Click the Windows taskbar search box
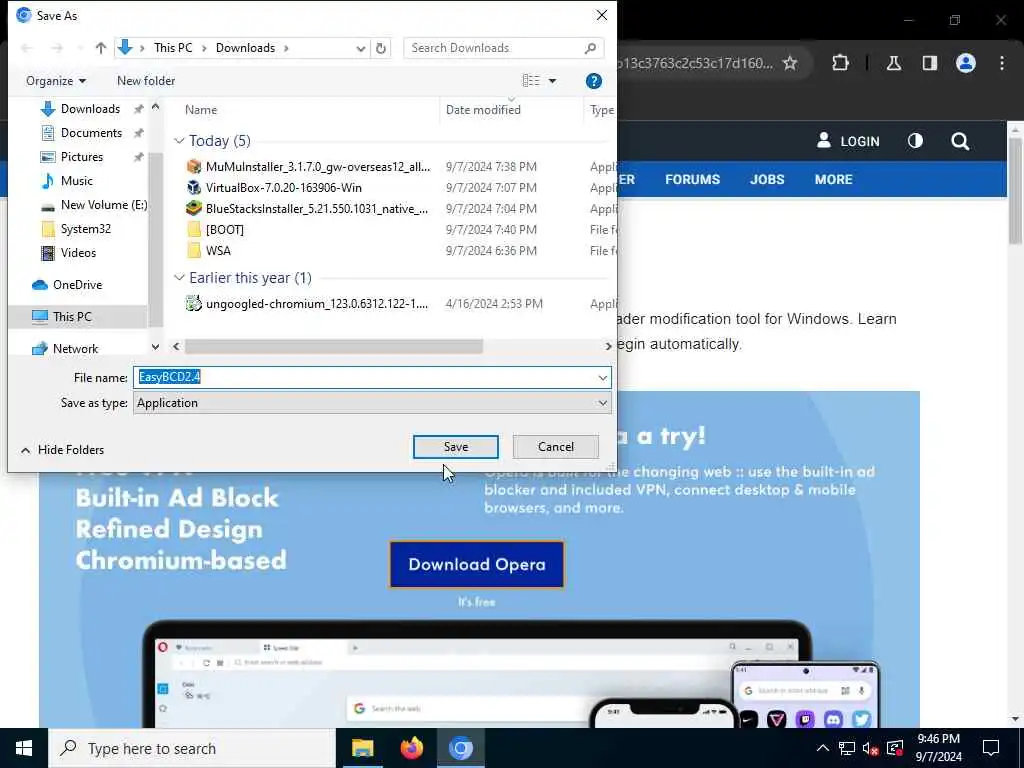Viewport: 1024px width, 768px height. tap(193, 748)
